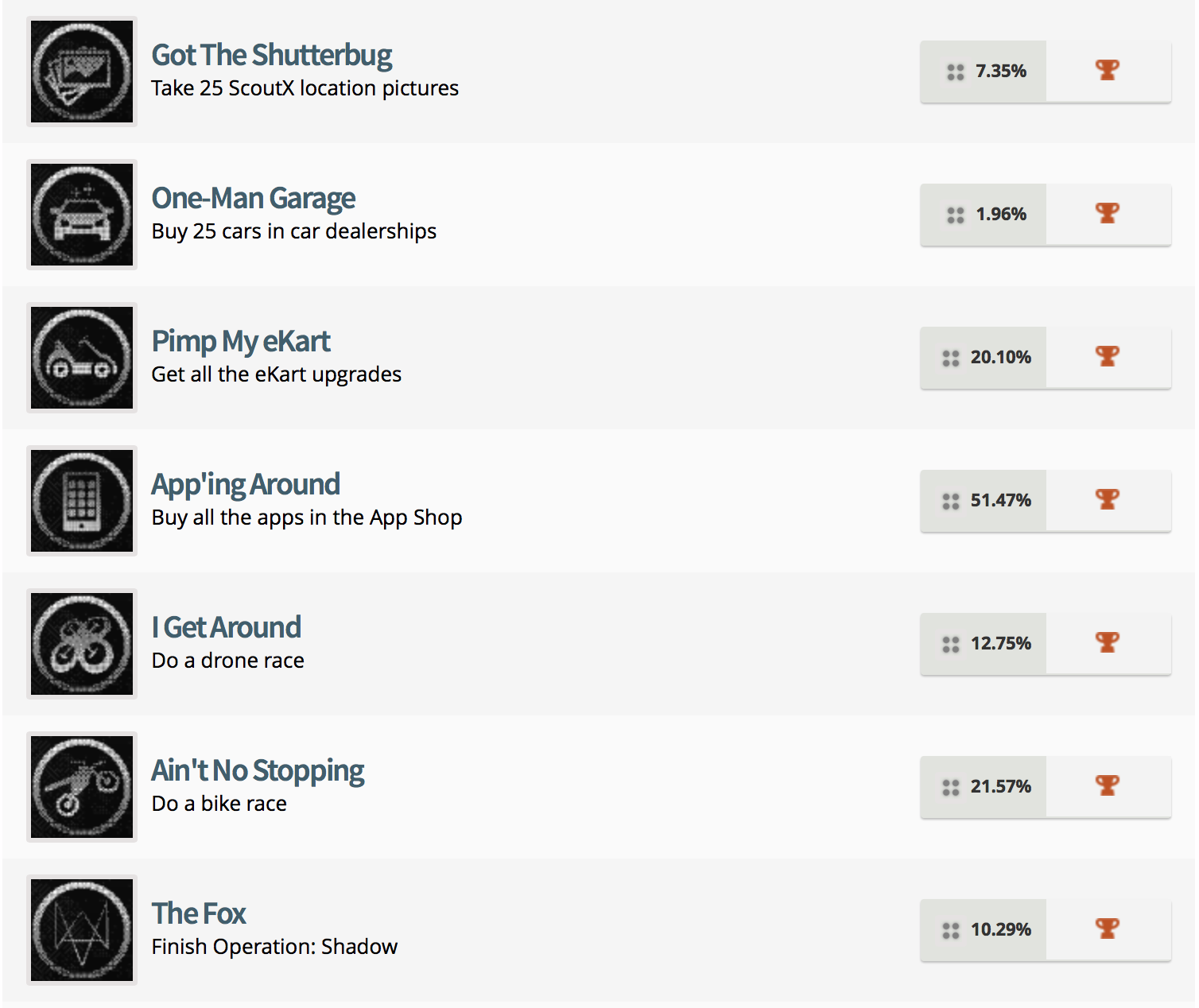Click the I Get Around drone icon
The width and height of the screenshot is (1199, 1008).
(x=80, y=644)
